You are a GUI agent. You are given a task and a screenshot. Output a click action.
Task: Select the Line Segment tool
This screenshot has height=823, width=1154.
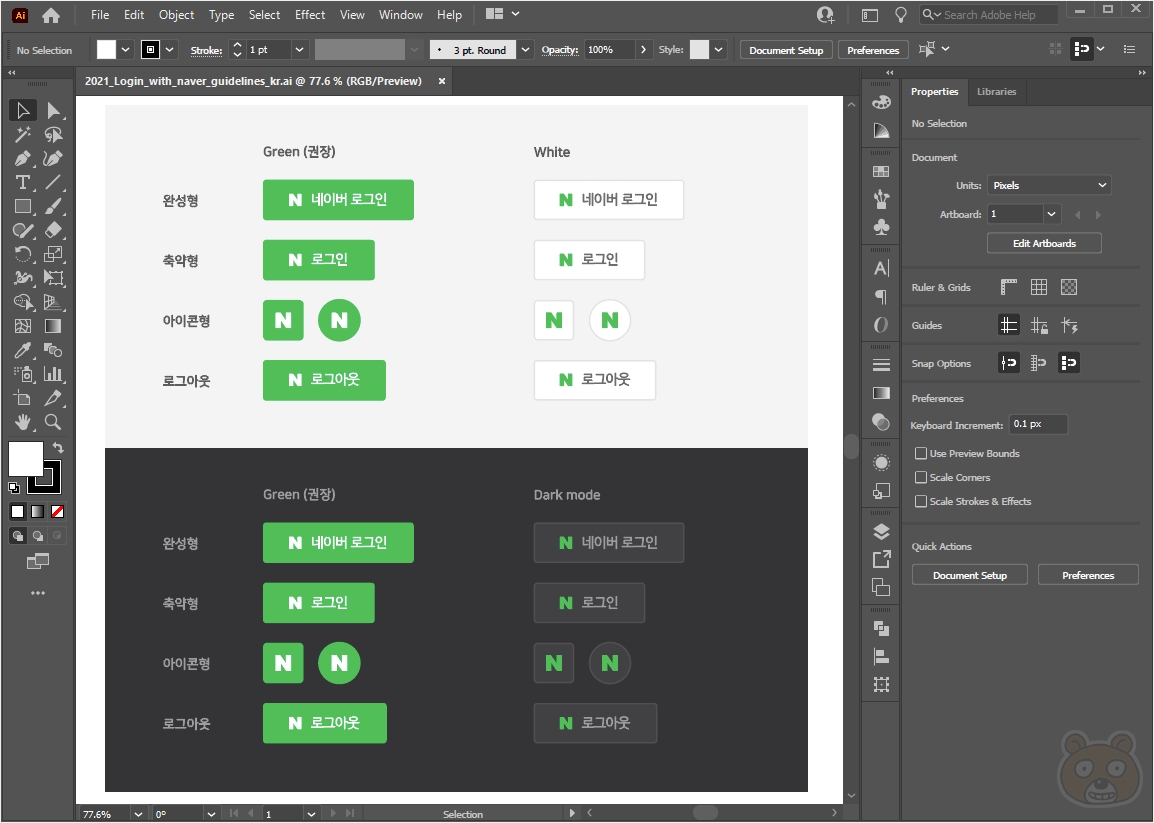coord(53,183)
